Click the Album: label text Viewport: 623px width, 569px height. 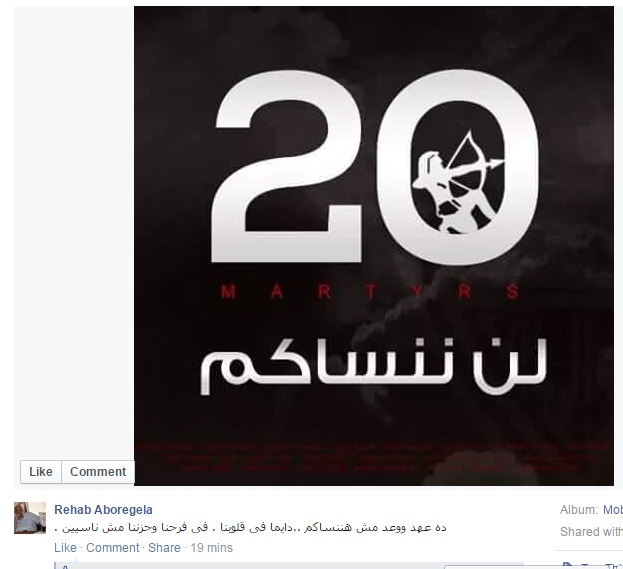coord(579,509)
